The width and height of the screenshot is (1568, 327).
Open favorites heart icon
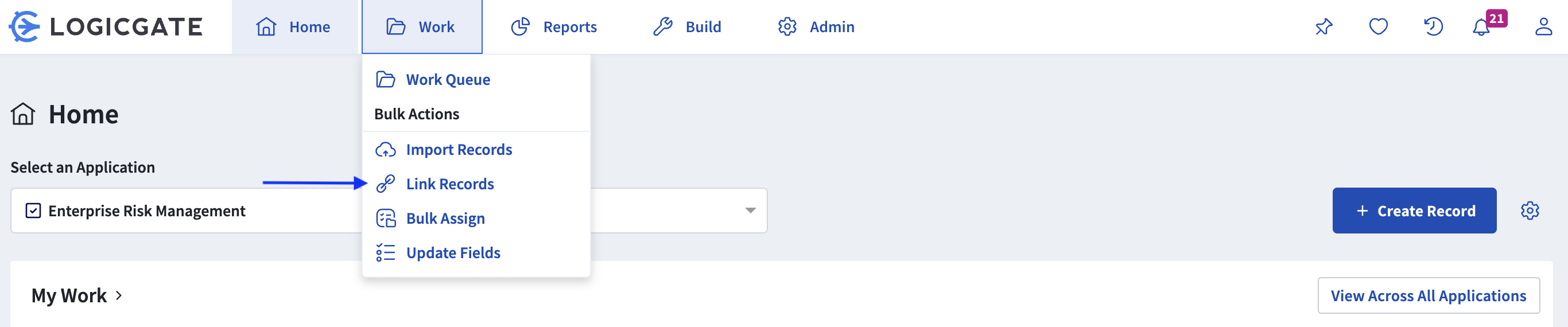click(1378, 27)
